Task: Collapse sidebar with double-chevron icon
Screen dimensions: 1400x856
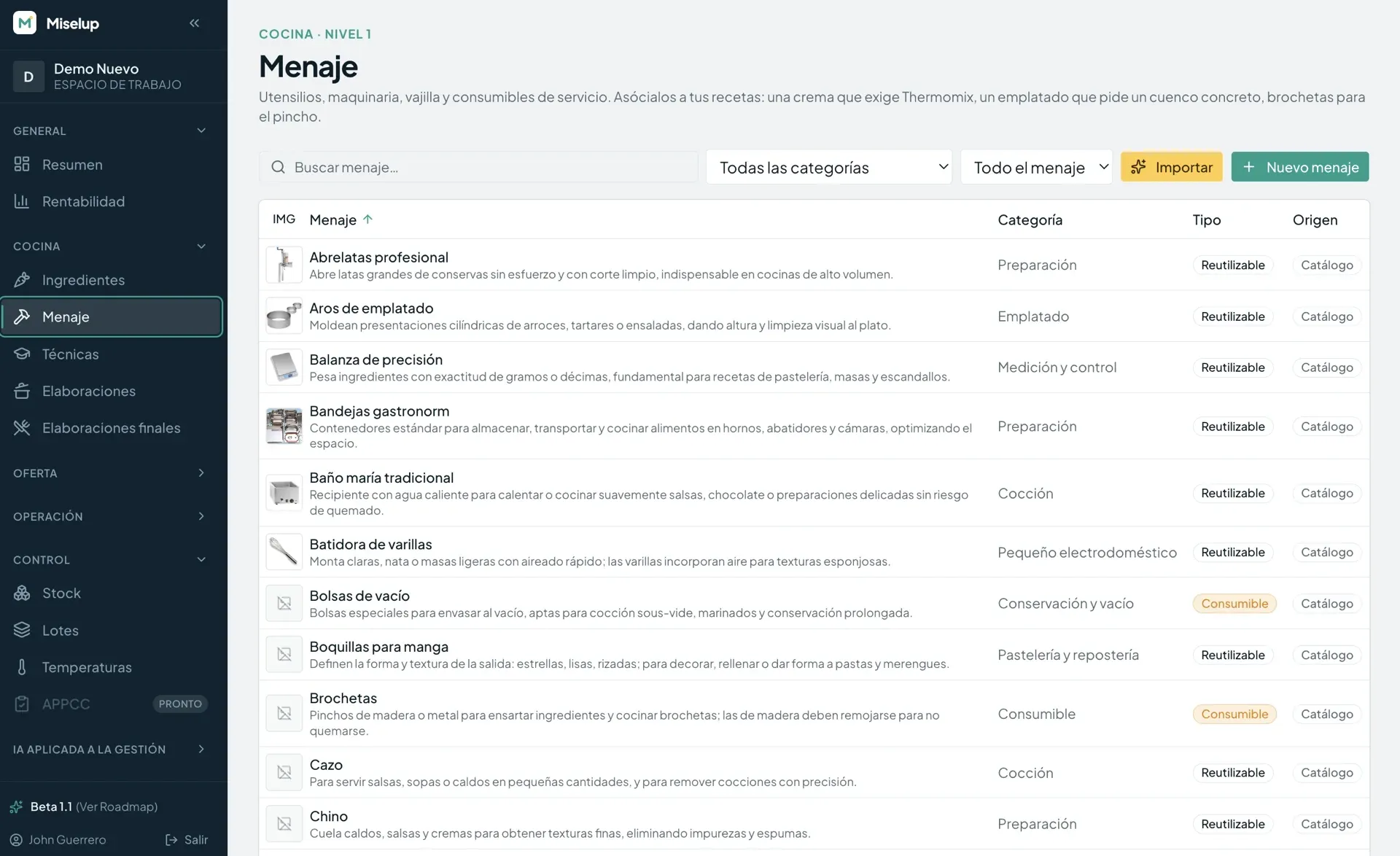Action: point(194,23)
